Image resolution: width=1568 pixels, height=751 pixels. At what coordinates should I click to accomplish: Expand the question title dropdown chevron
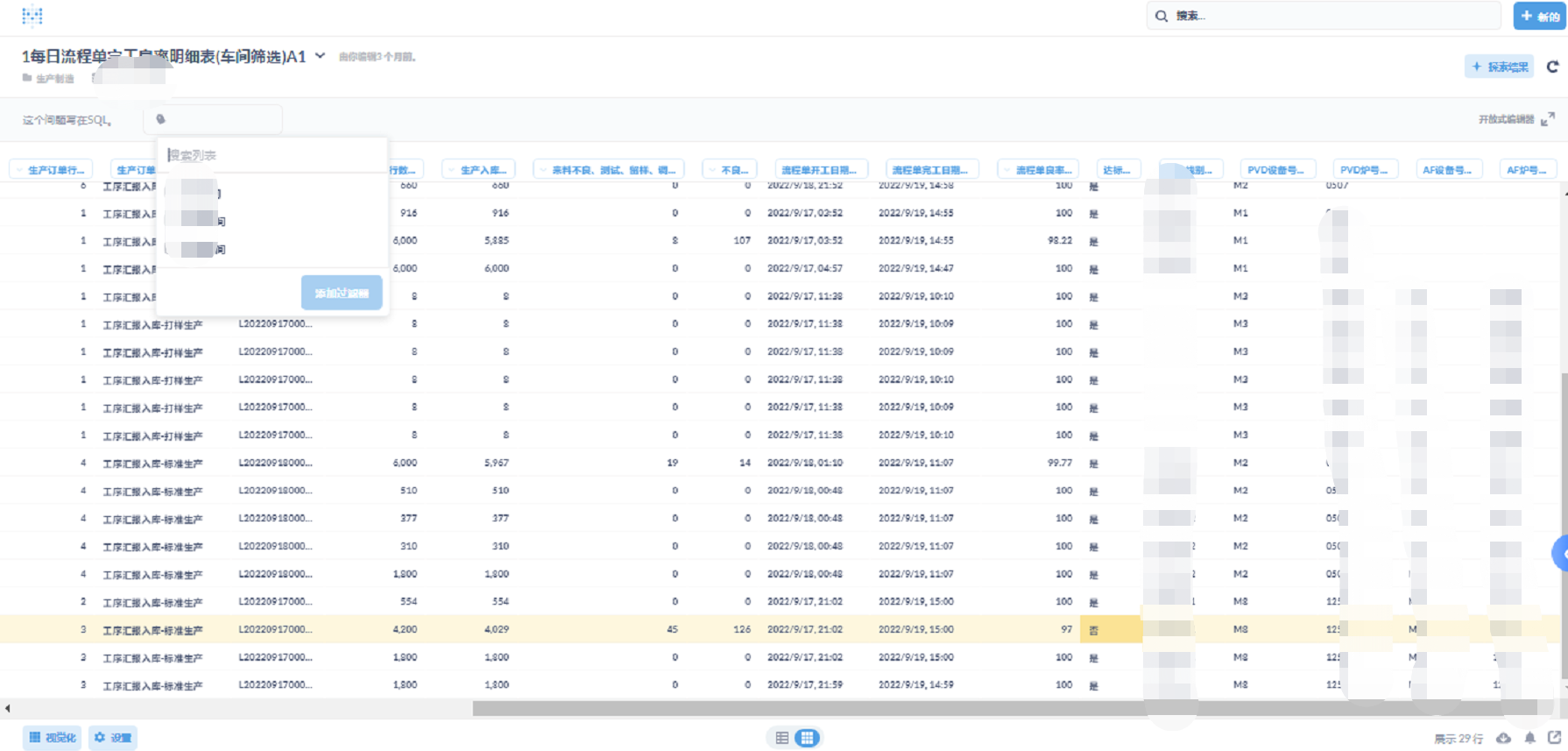pyautogui.click(x=321, y=55)
